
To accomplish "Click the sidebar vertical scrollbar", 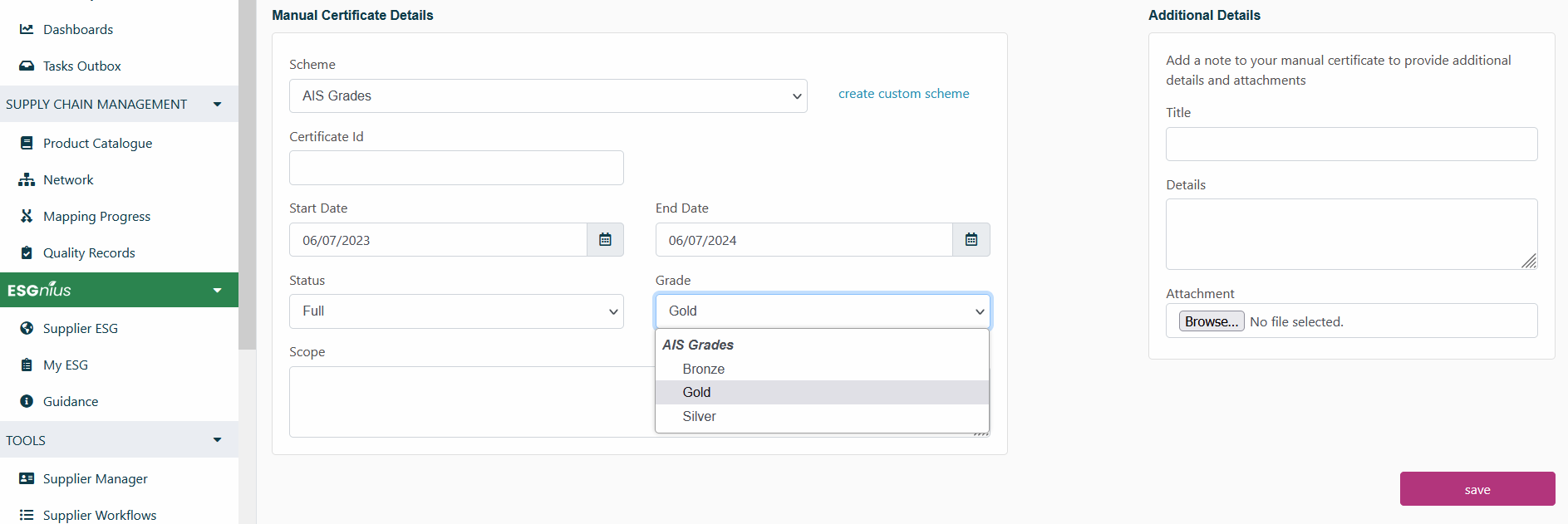I will (247, 174).
